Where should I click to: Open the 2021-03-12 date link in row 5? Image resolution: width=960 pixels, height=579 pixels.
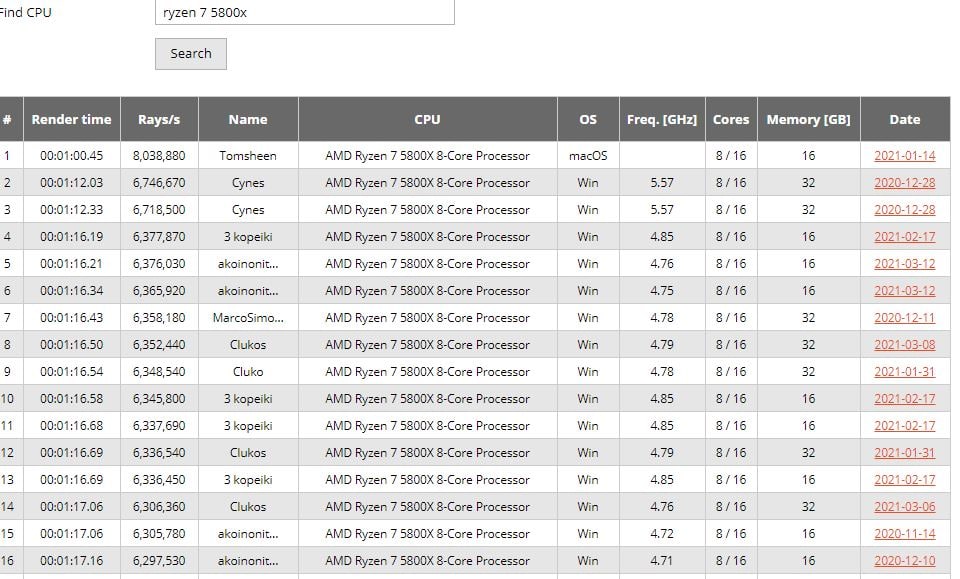pos(905,263)
